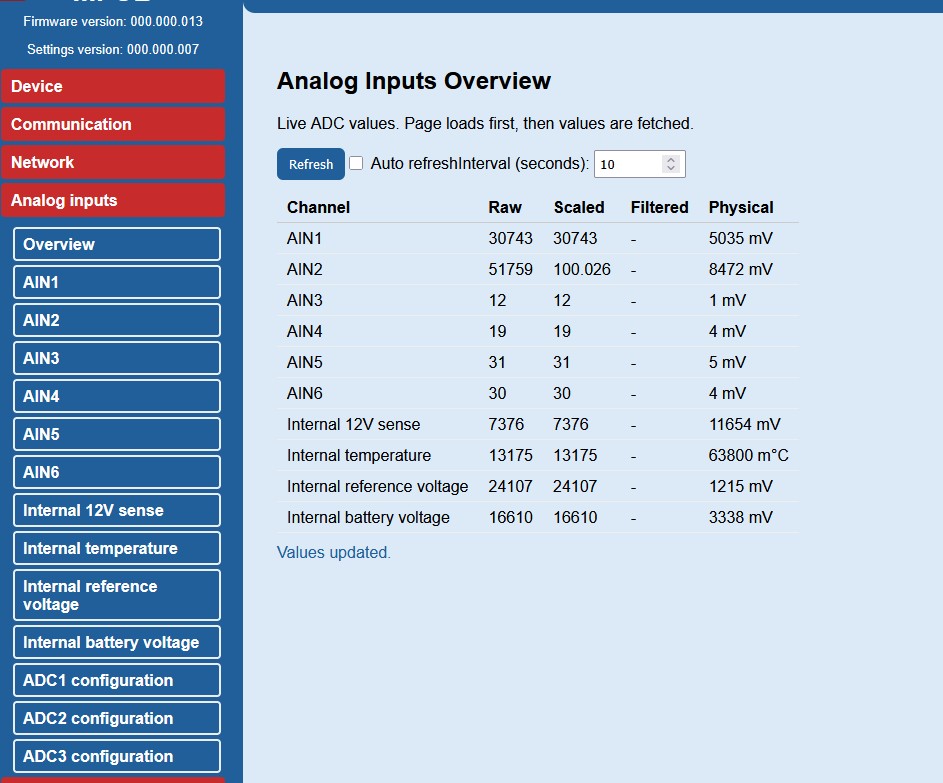Select AIN4 in the sidebar
The width and height of the screenshot is (943, 783).
point(116,396)
